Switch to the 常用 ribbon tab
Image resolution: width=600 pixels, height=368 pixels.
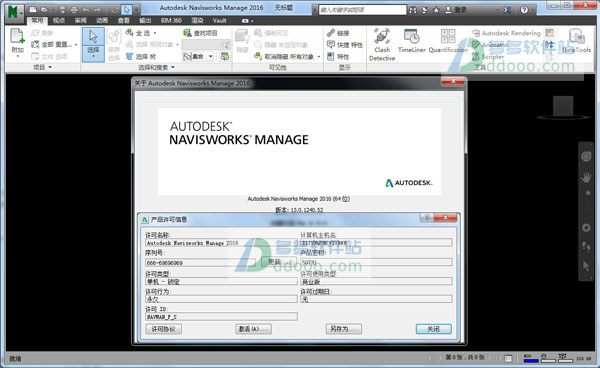[38, 20]
